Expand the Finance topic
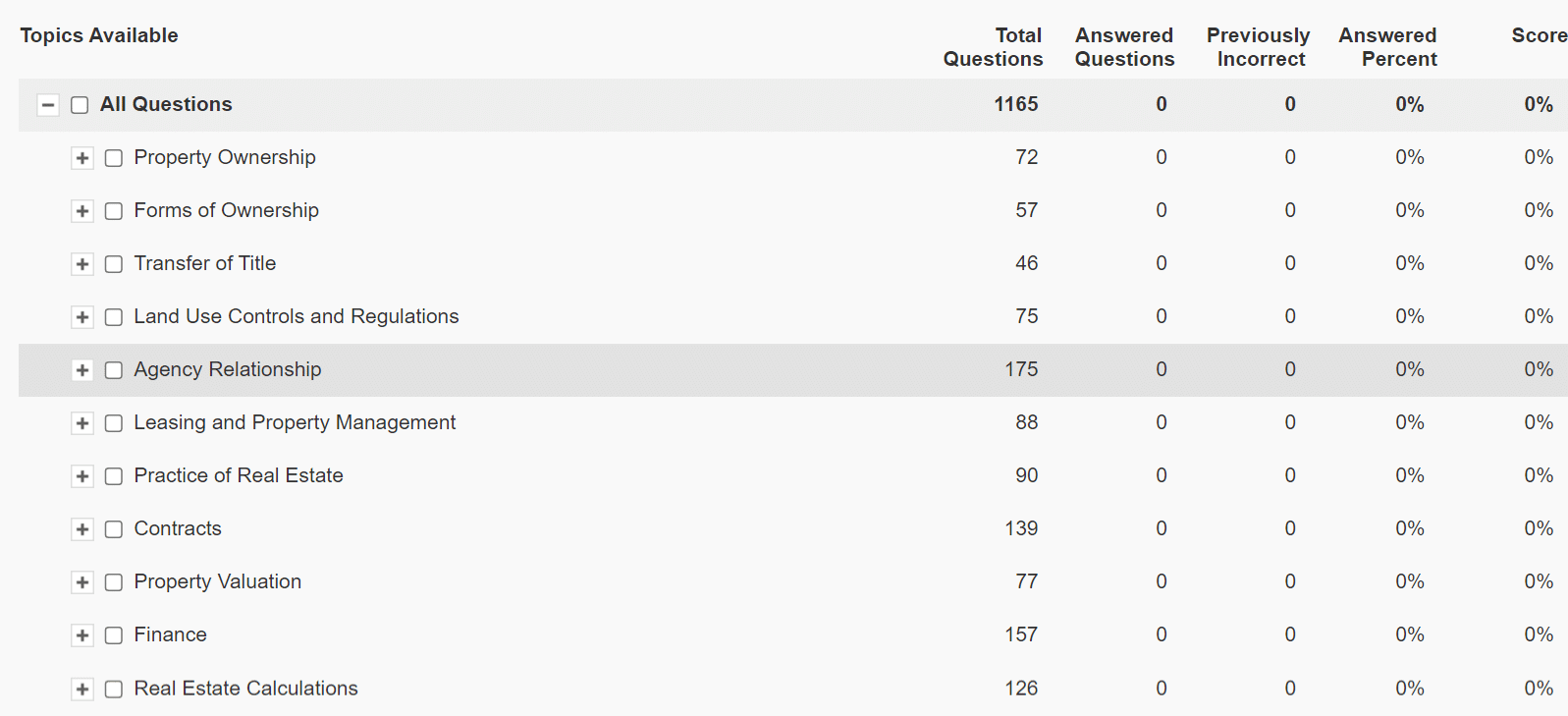The width and height of the screenshot is (1568, 716). click(x=82, y=635)
